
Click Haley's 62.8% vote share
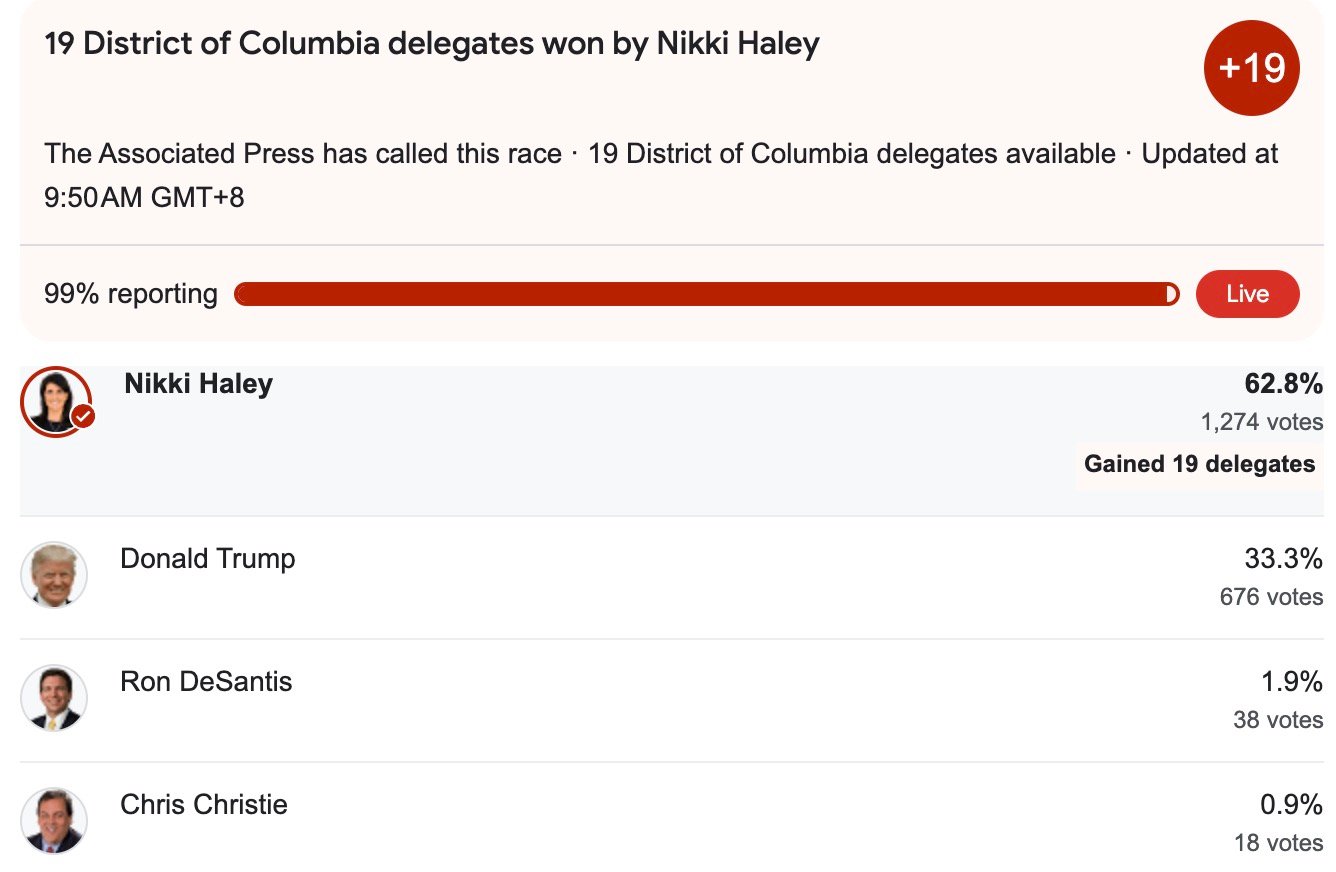click(1283, 384)
